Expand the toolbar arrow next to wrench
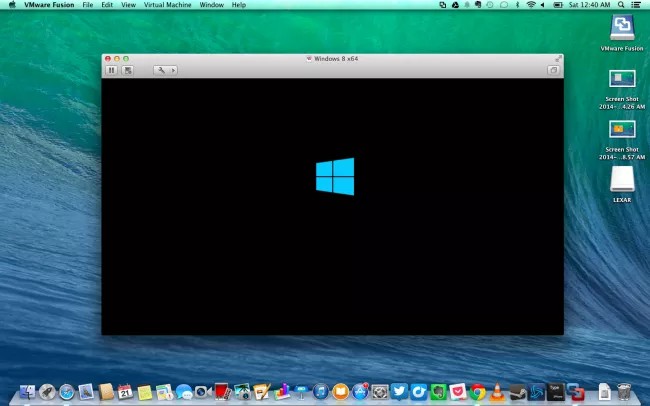Image resolution: width=650 pixels, height=406 pixels. [x=174, y=71]
